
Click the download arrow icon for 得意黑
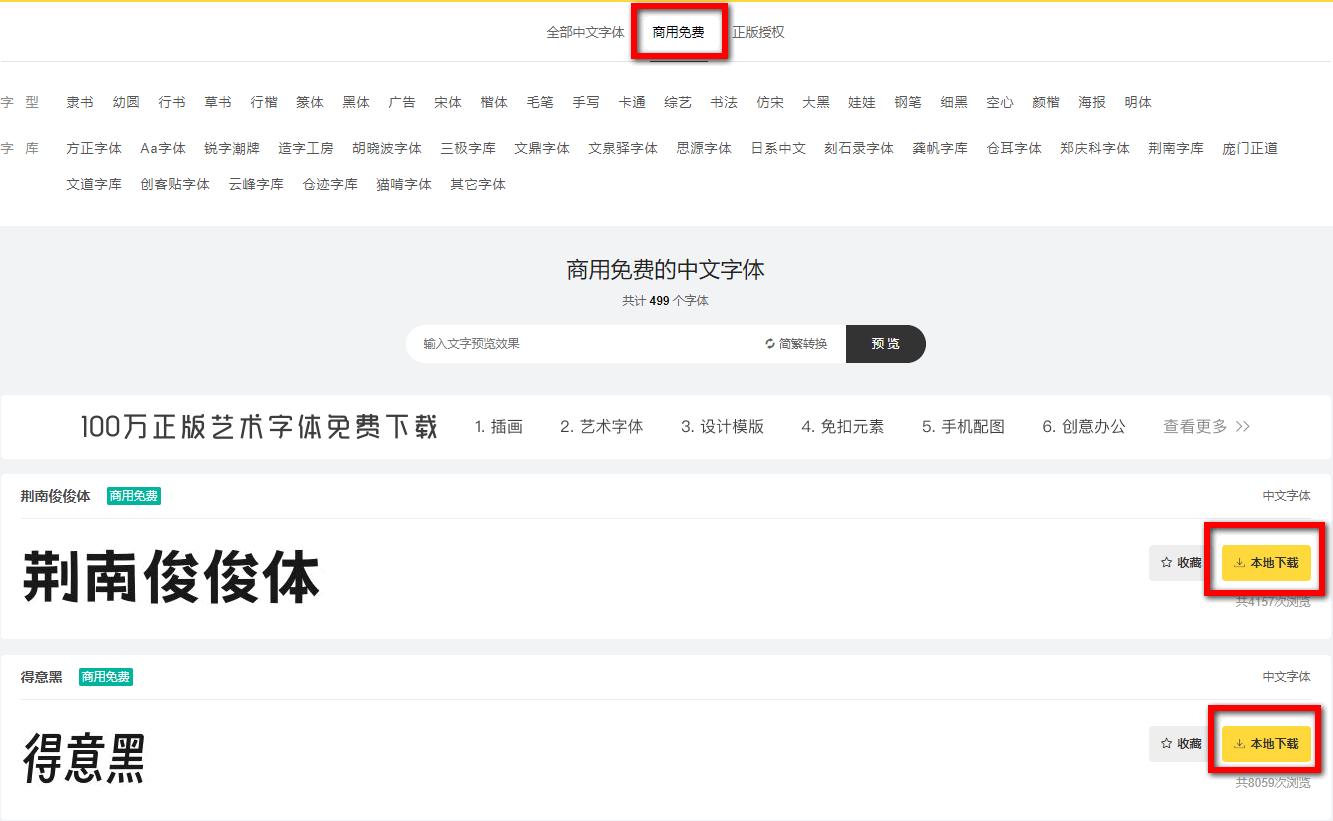pyautogui.click(x=1238, y=743)
